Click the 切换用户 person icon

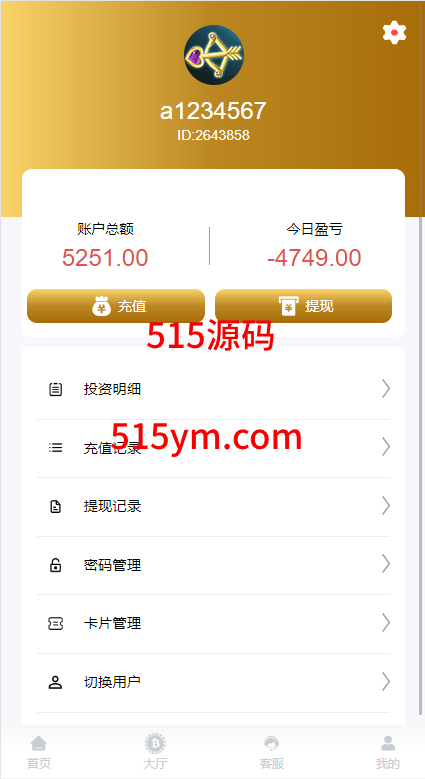tap(55, 682)
